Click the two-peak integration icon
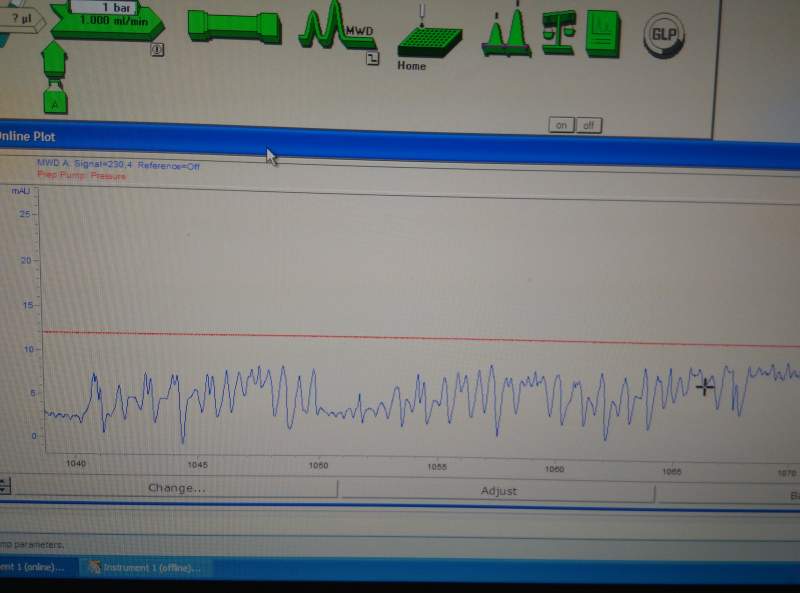Image resolution: width=800 pixels, height=593 pixels. tap(506, 32)
